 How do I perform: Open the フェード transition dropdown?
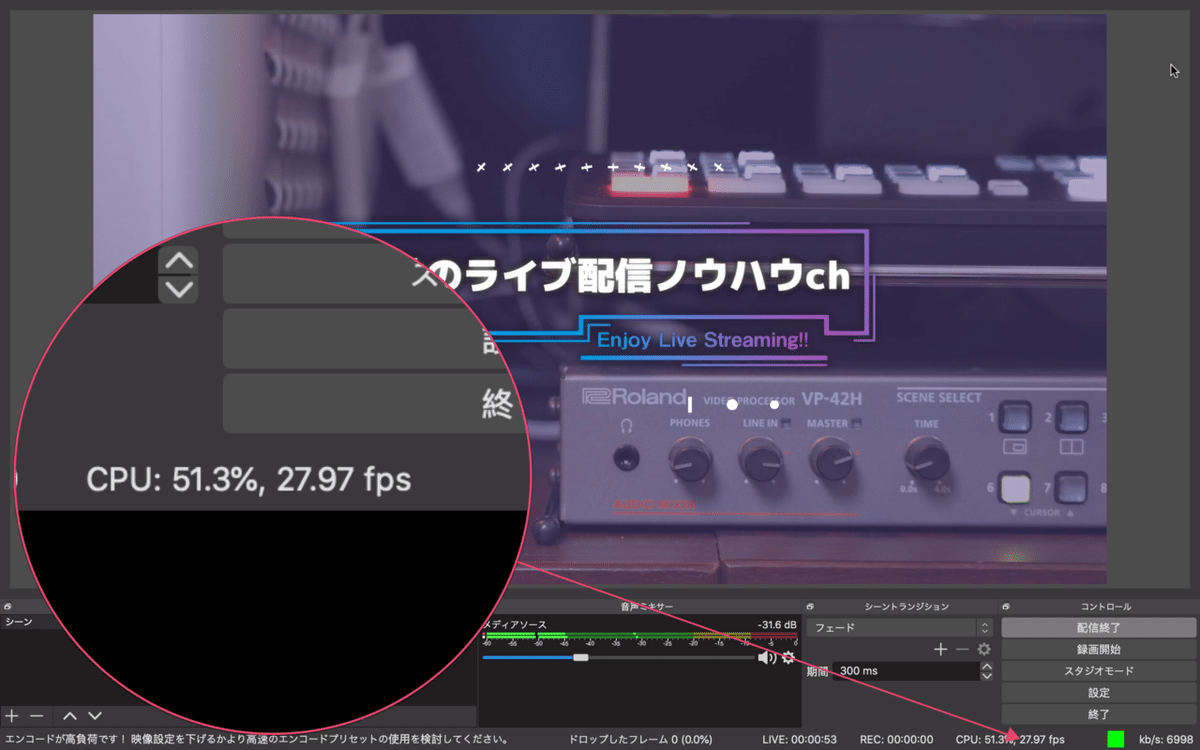890,627
